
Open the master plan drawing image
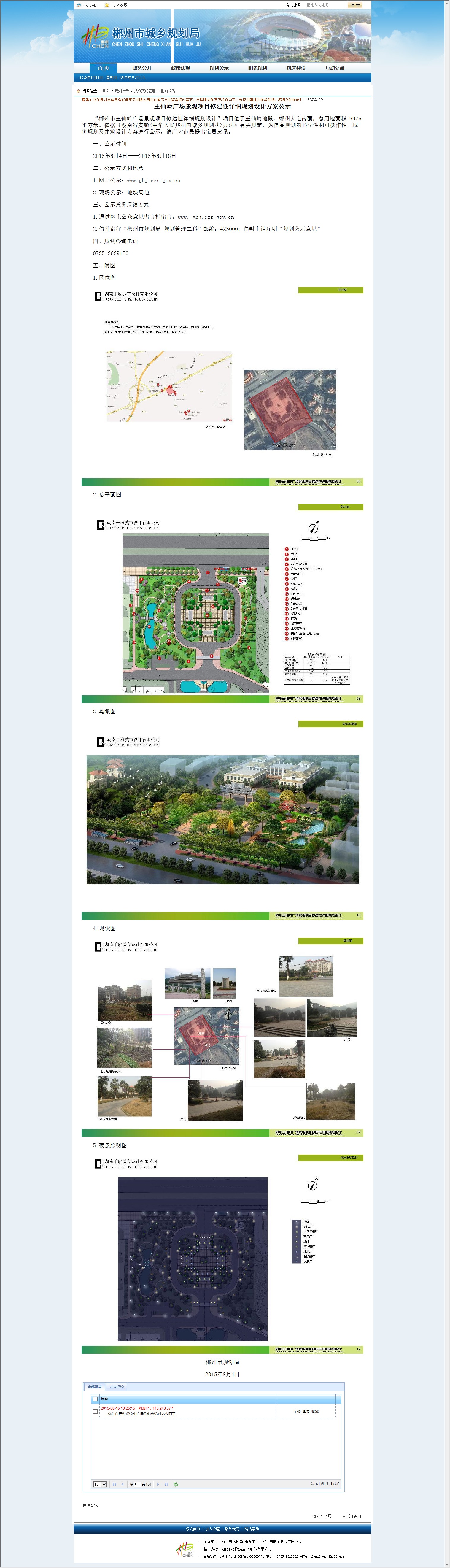[196, 614]
